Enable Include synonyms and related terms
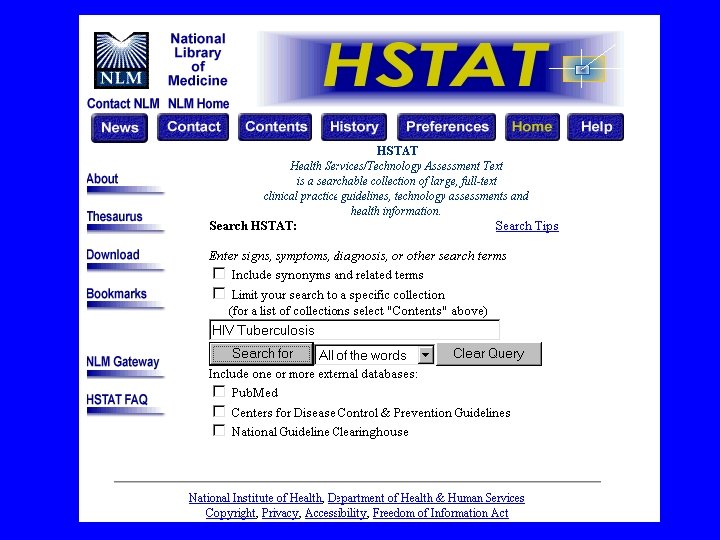Image resolution: width=720 pixels, height=540 pixels. (219, 274)
